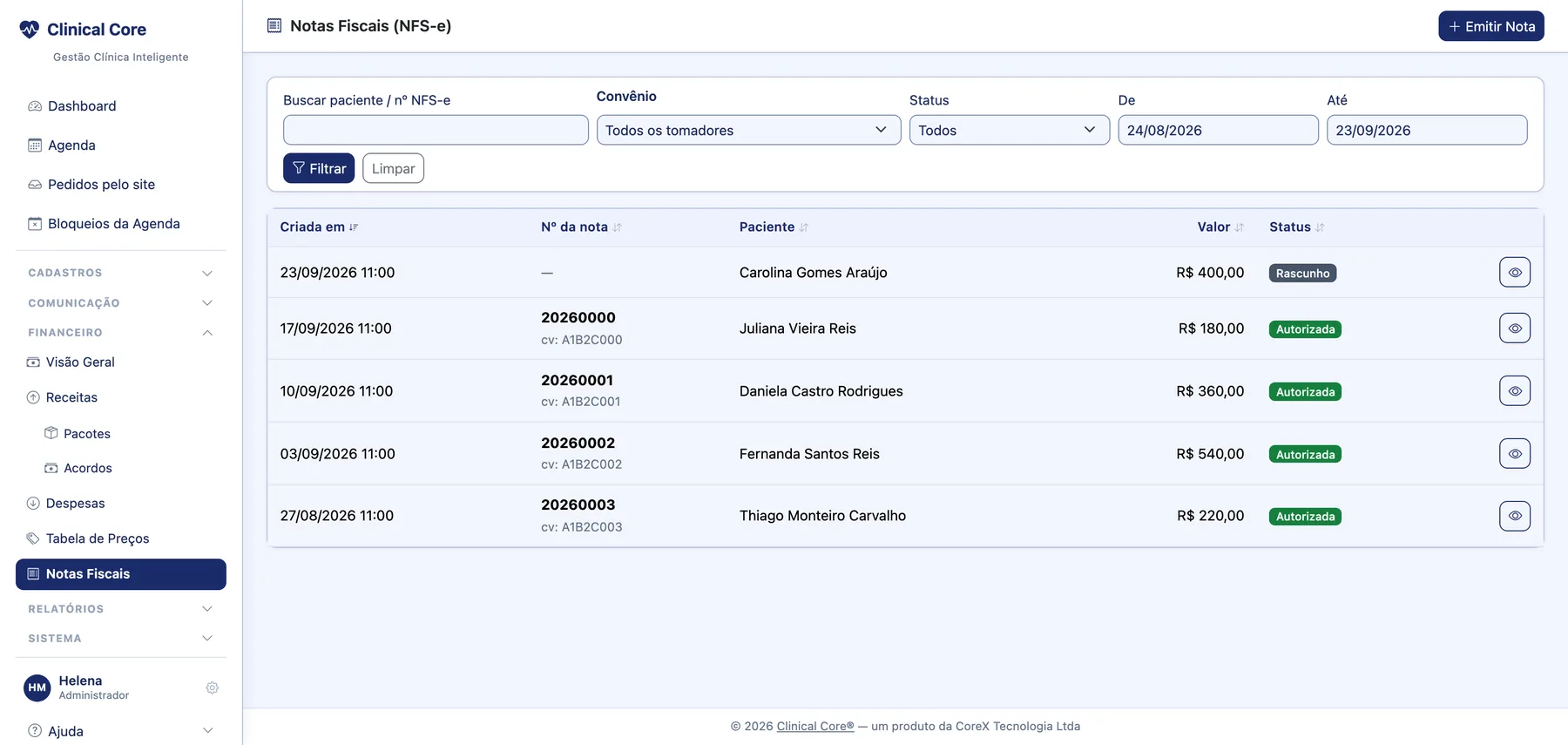Screen dimensions: 1568x745
Task: View the Carolina Gomes Araújo invoice details
Action: [x=1515, y=273]
